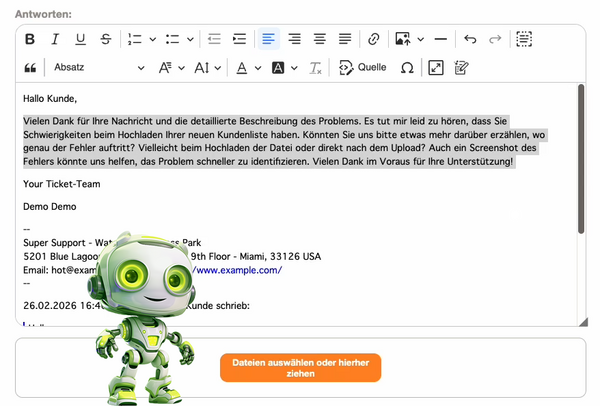This screenshot has width=600, height=406.
Task: Undo the last edit
Action: 470,39
